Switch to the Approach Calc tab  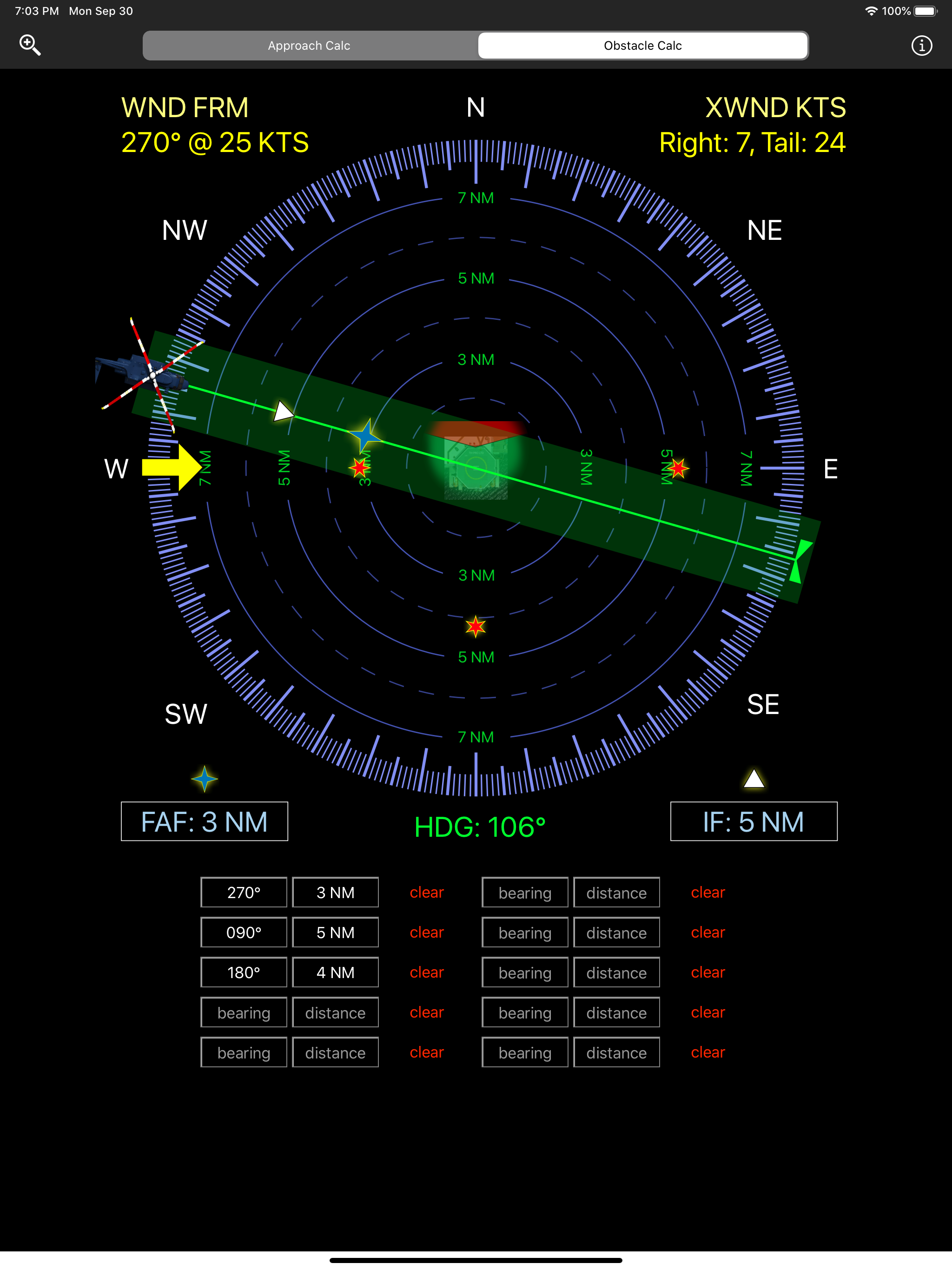click(310, 46)
